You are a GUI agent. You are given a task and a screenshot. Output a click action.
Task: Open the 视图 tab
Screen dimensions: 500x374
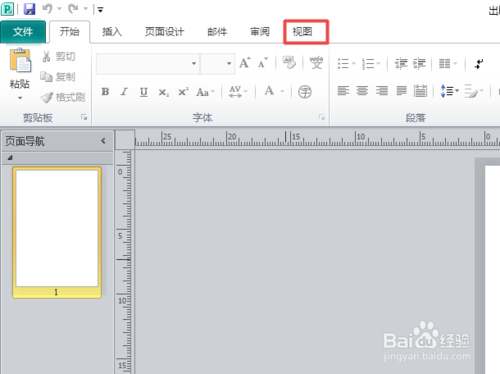pyautogui.click(x=302, y=32)
